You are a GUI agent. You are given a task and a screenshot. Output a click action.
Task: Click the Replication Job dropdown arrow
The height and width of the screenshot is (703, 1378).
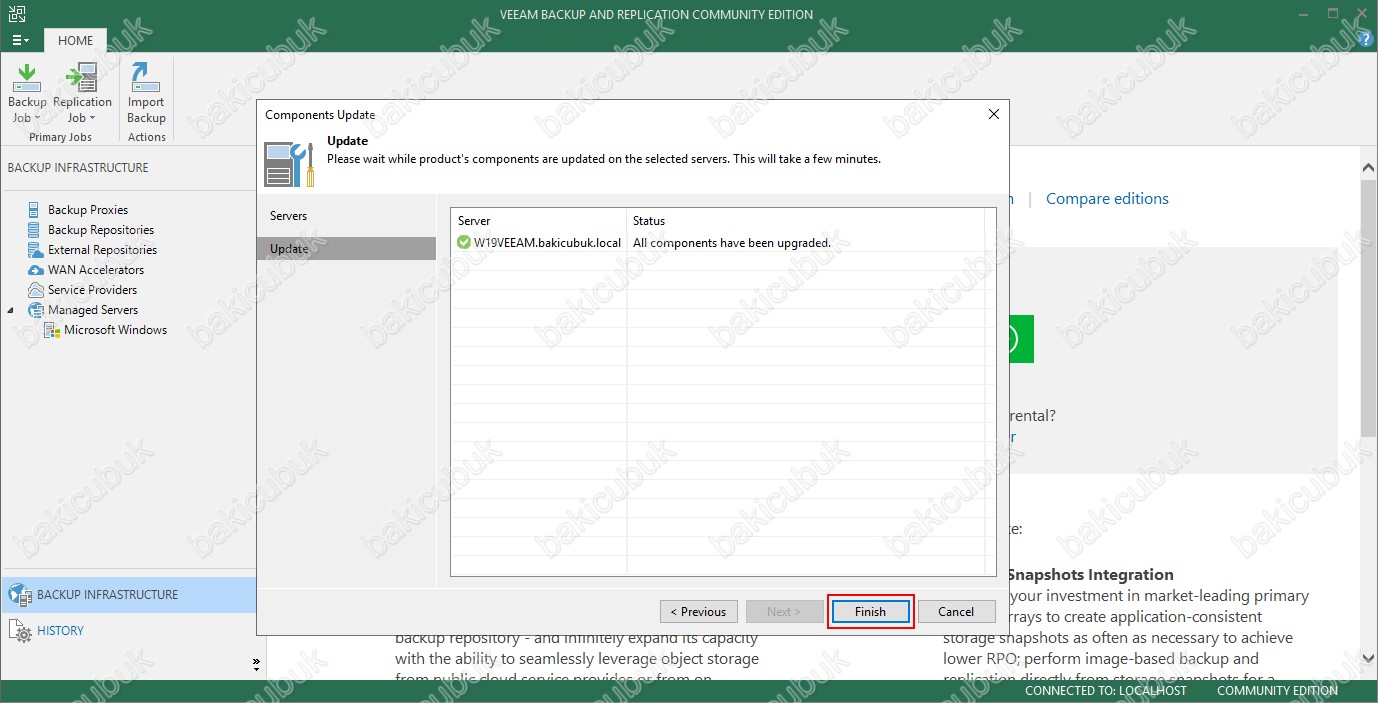pos(92,119)
